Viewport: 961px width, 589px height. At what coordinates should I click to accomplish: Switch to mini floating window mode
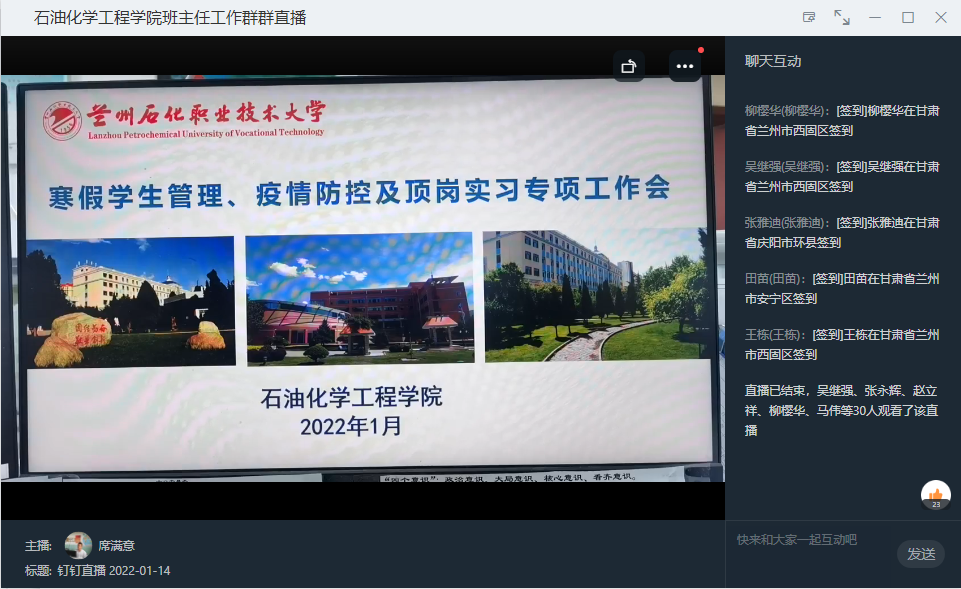pyautogui.click(x=809, y=17)
